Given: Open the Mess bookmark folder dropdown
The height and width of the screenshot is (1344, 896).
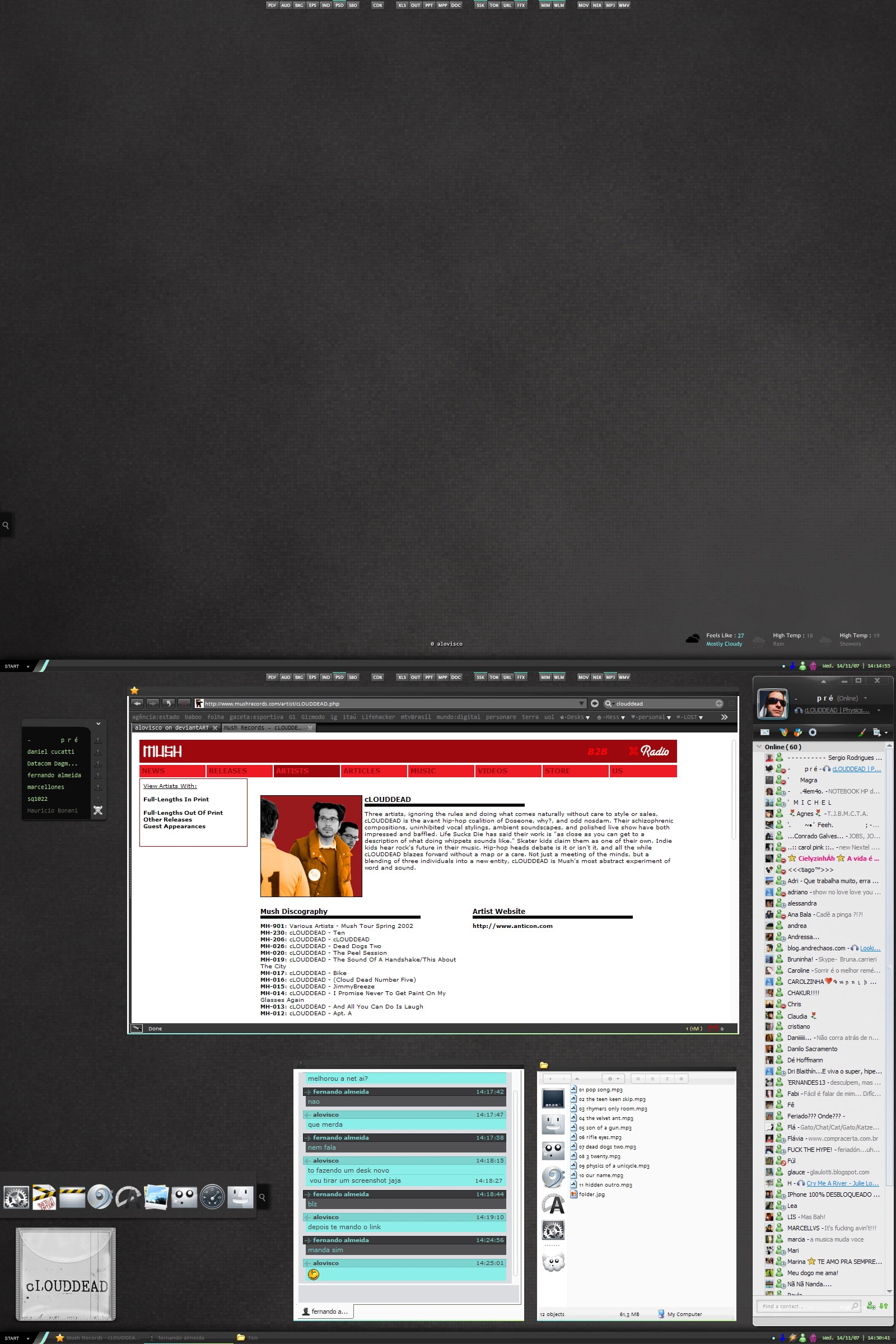Looking at the screenshot, I should [x=611, y=717].
